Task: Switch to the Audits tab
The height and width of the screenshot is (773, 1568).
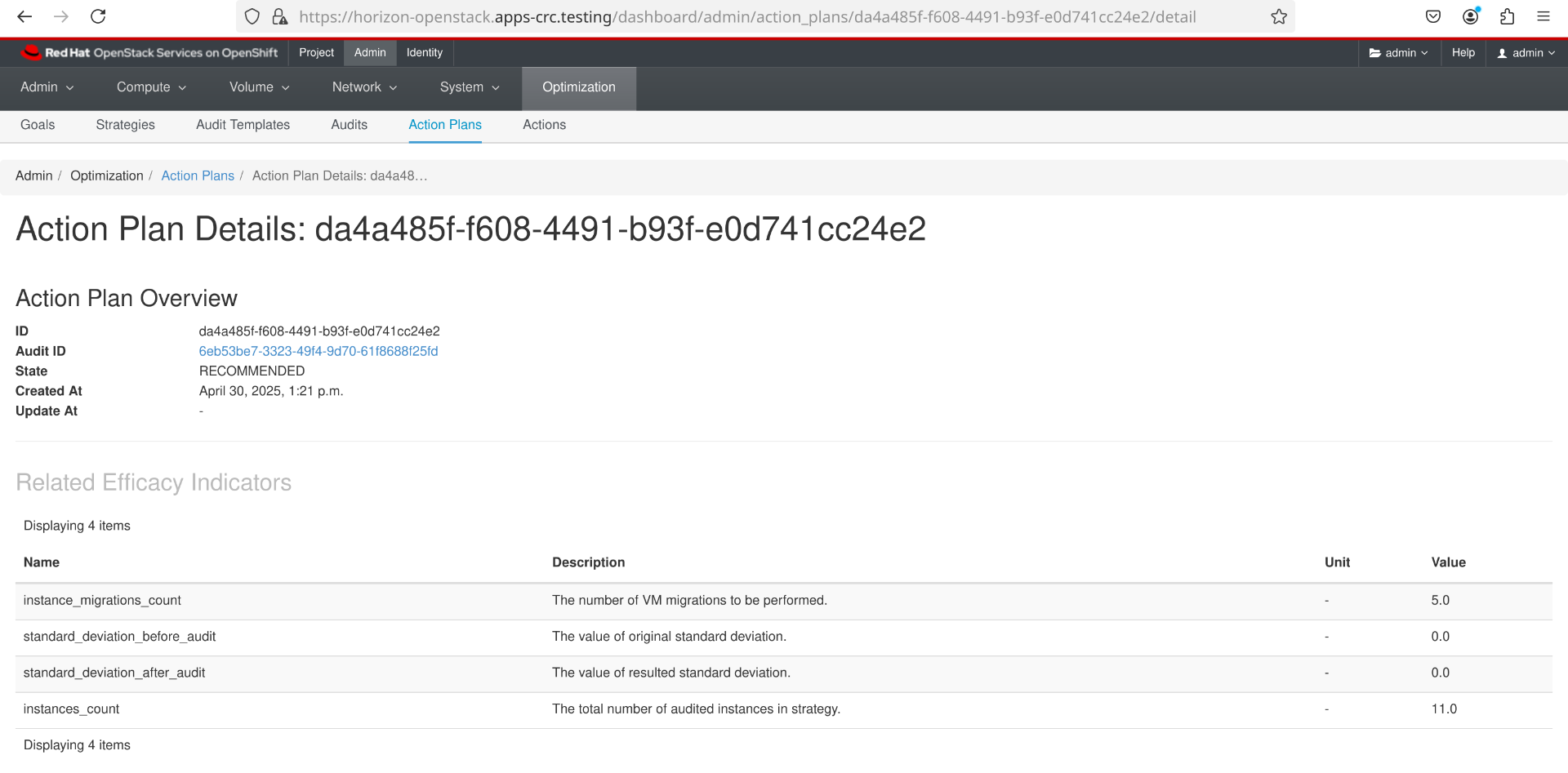Action: click(349, 125)
